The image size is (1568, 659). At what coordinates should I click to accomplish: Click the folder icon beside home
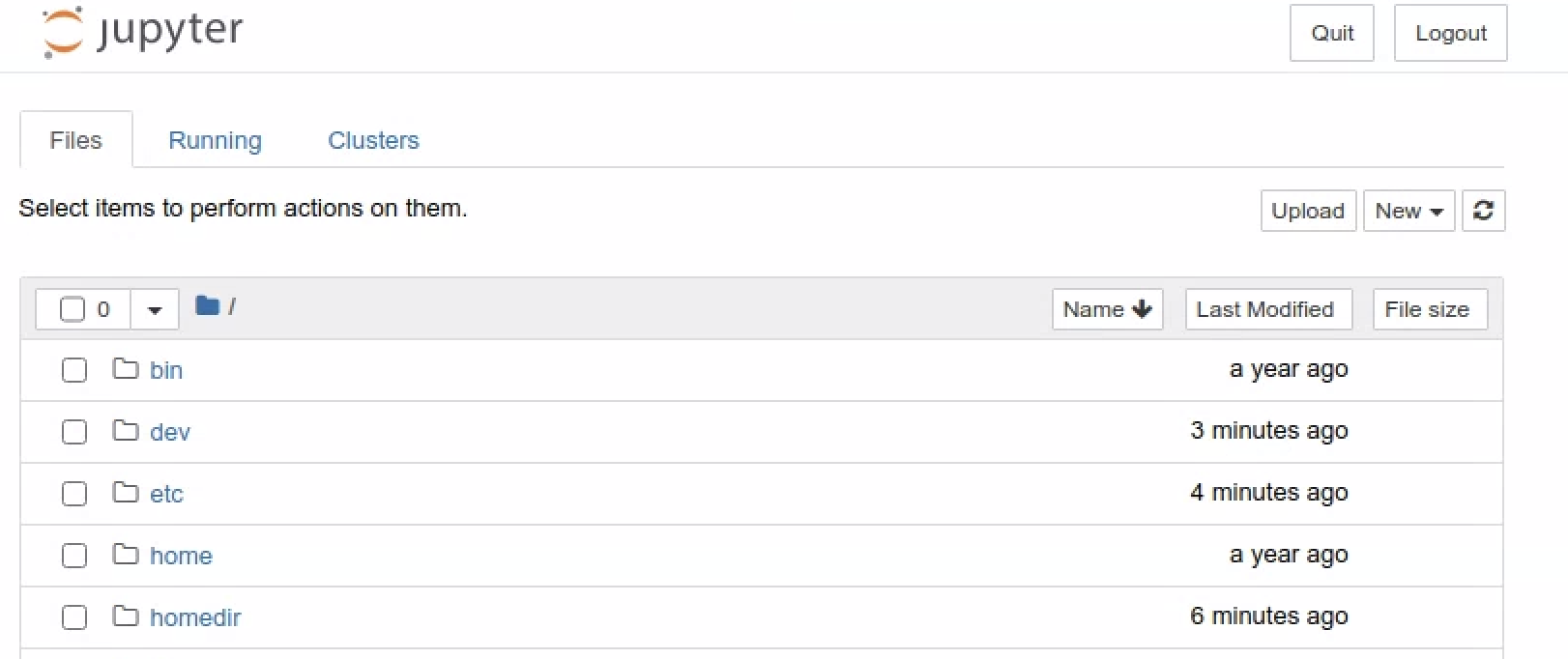tap(126, 555)
